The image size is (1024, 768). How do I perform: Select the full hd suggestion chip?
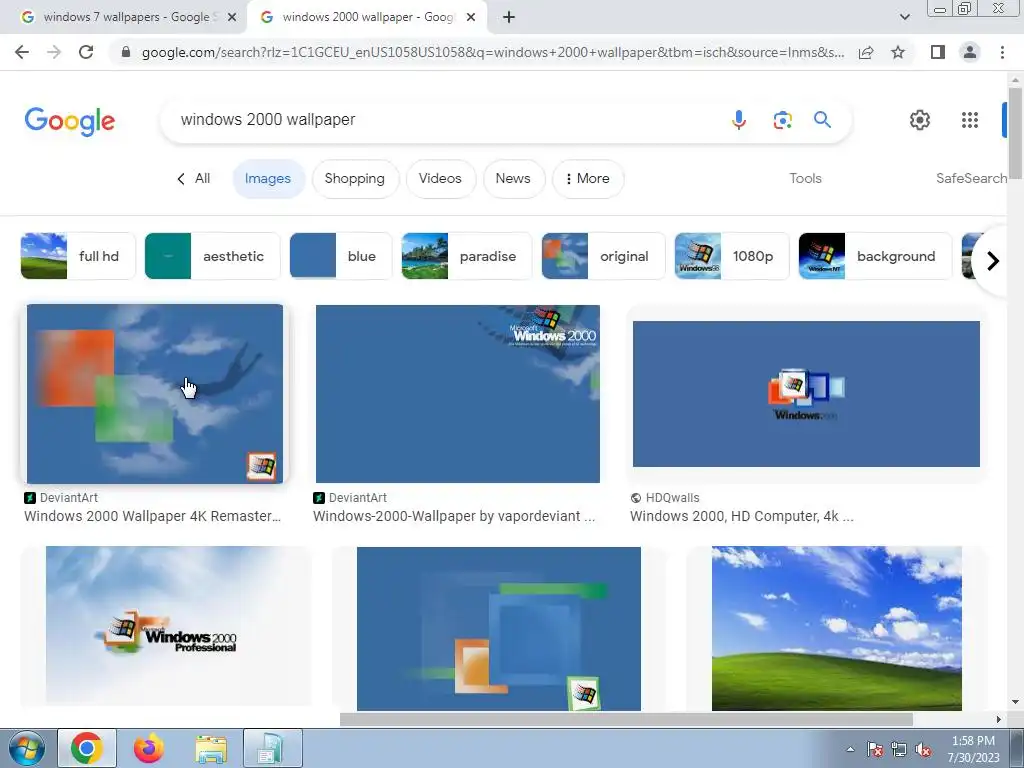(78, 256)
